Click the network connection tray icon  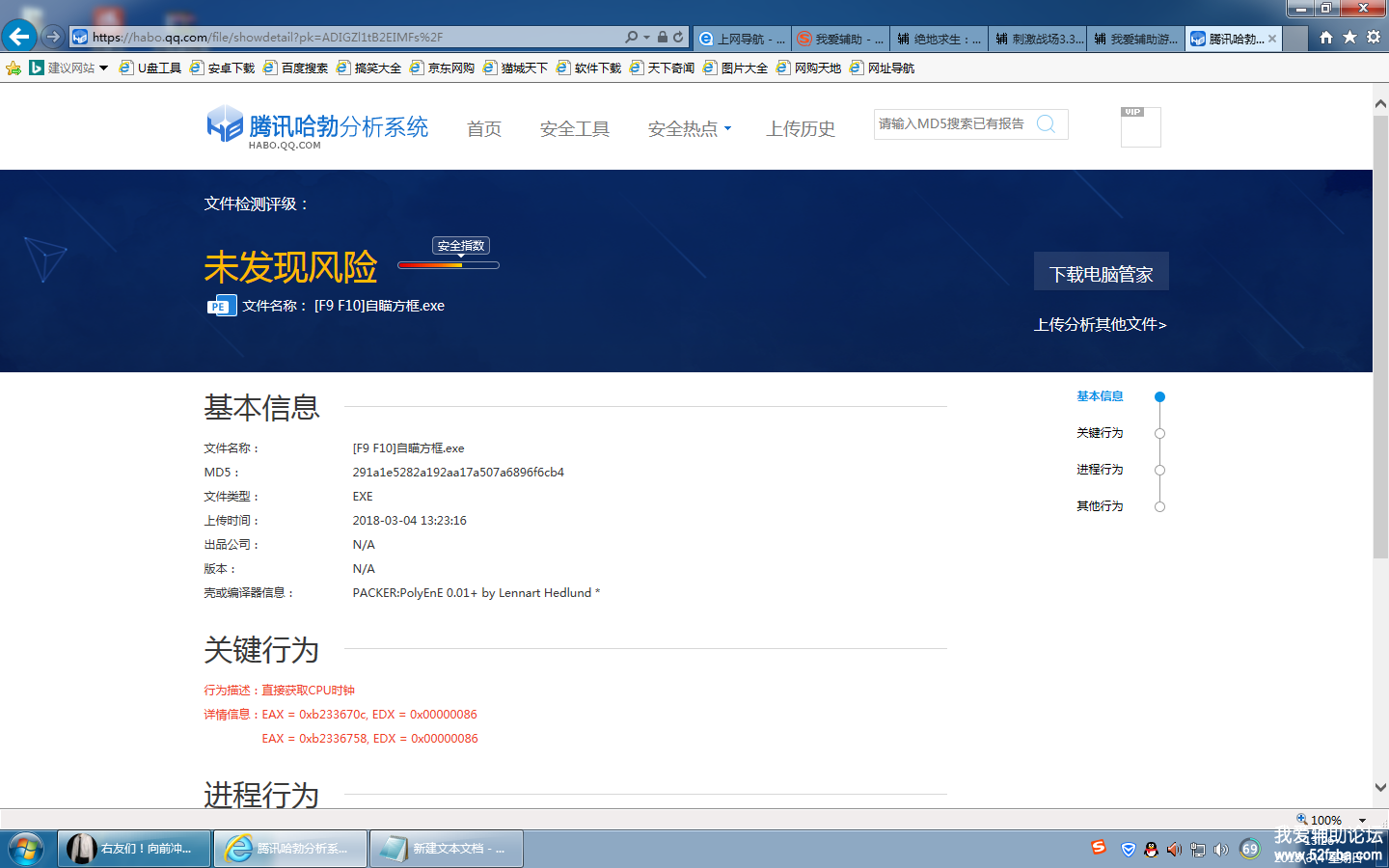point(1198,850)
